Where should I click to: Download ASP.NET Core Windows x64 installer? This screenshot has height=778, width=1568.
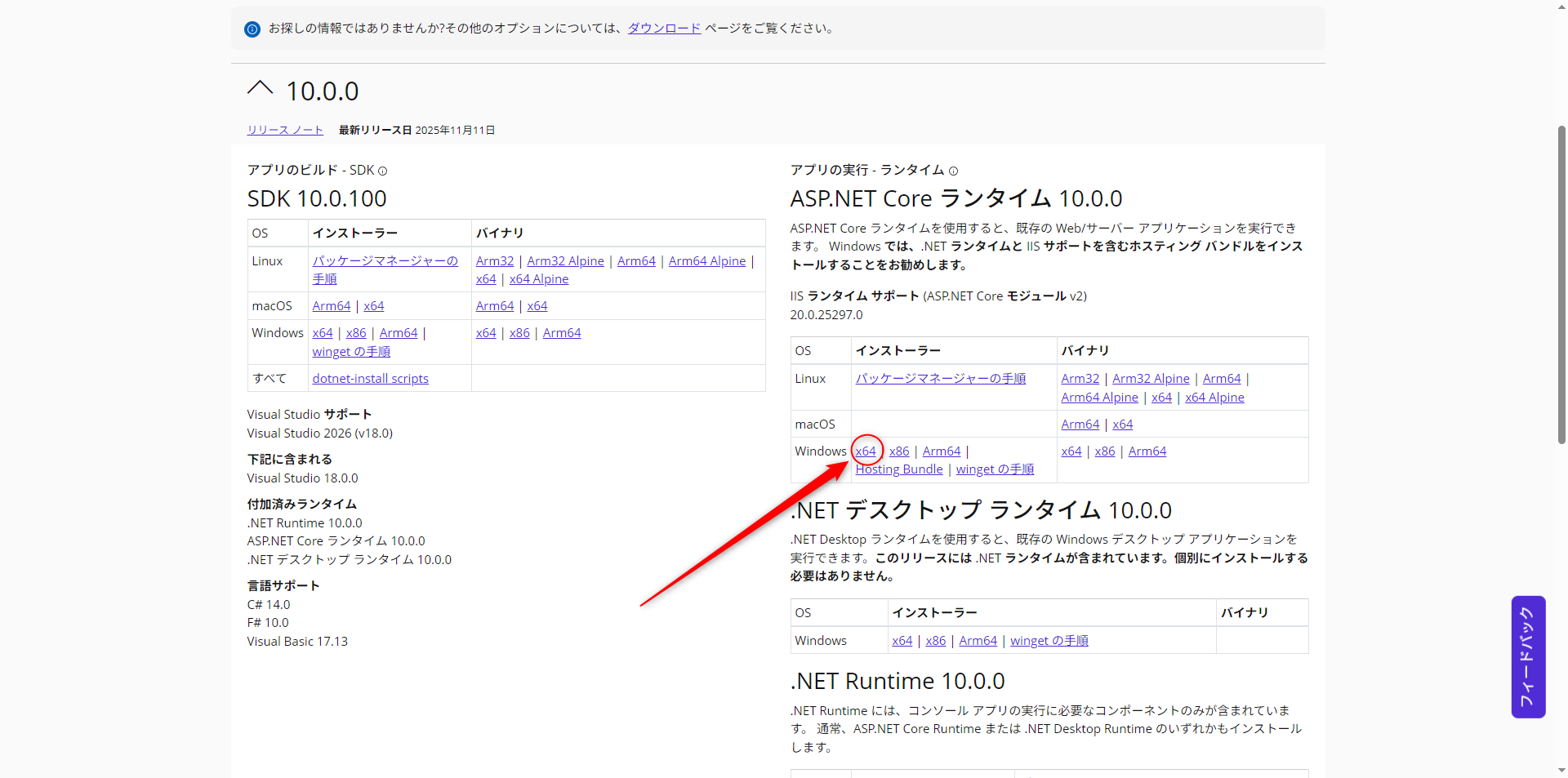865,451
